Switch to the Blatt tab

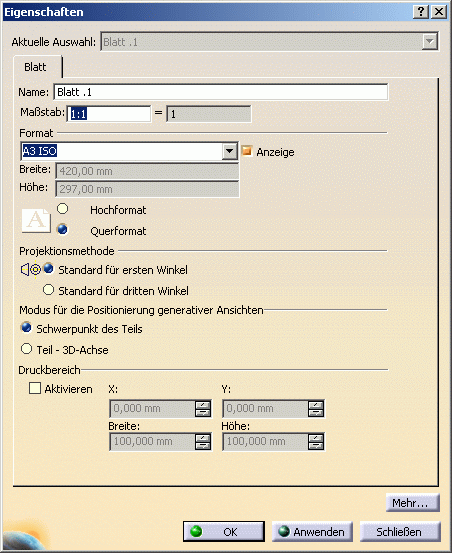tap(35, 67)
